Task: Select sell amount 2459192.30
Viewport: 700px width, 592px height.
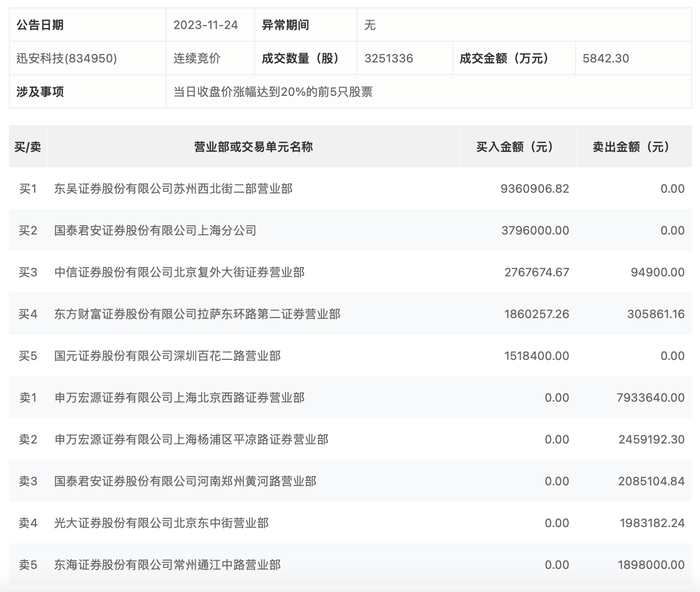Action: click(651, 440)
